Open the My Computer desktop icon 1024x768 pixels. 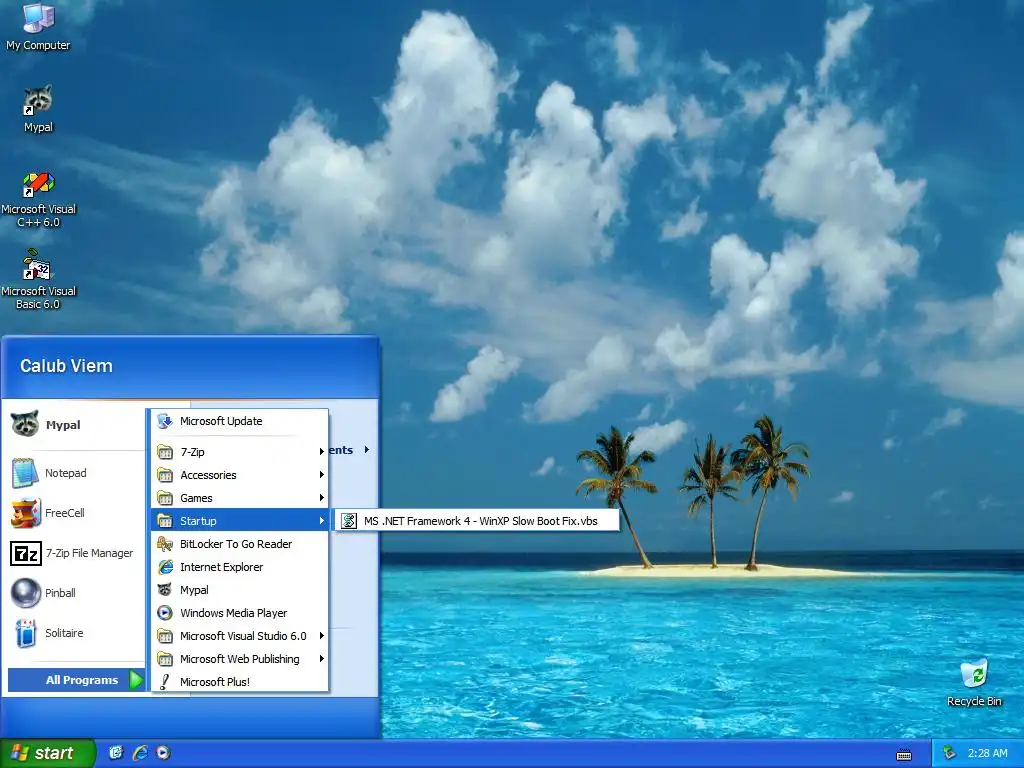pos(38,26)
